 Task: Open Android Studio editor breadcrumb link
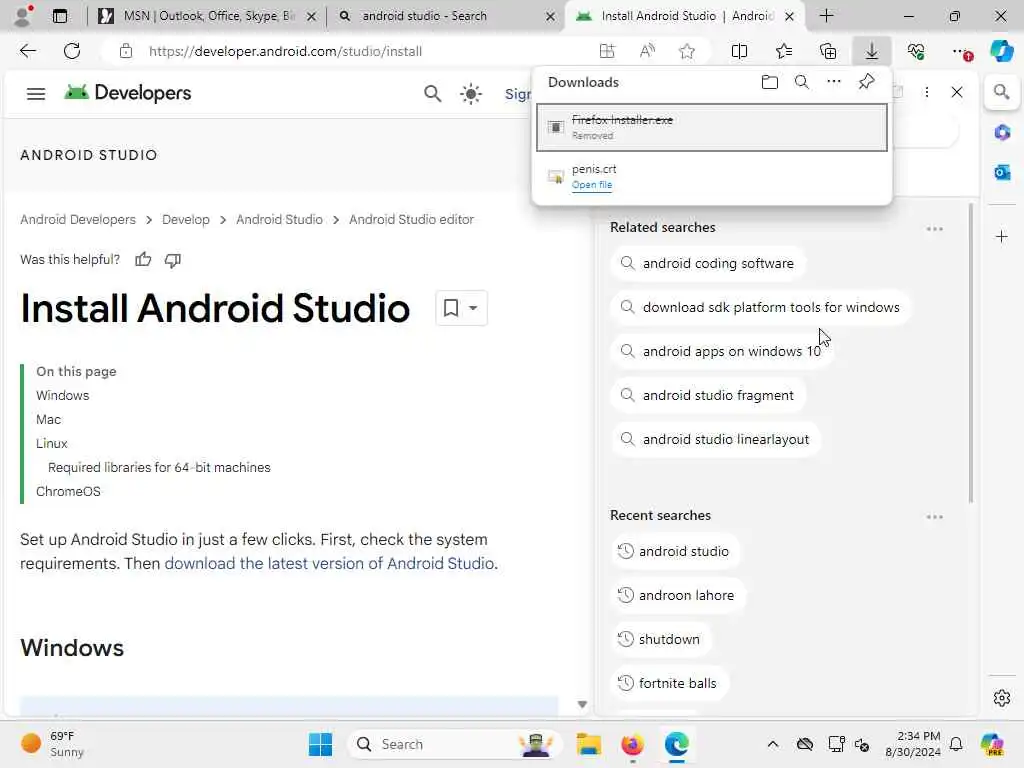411,219
